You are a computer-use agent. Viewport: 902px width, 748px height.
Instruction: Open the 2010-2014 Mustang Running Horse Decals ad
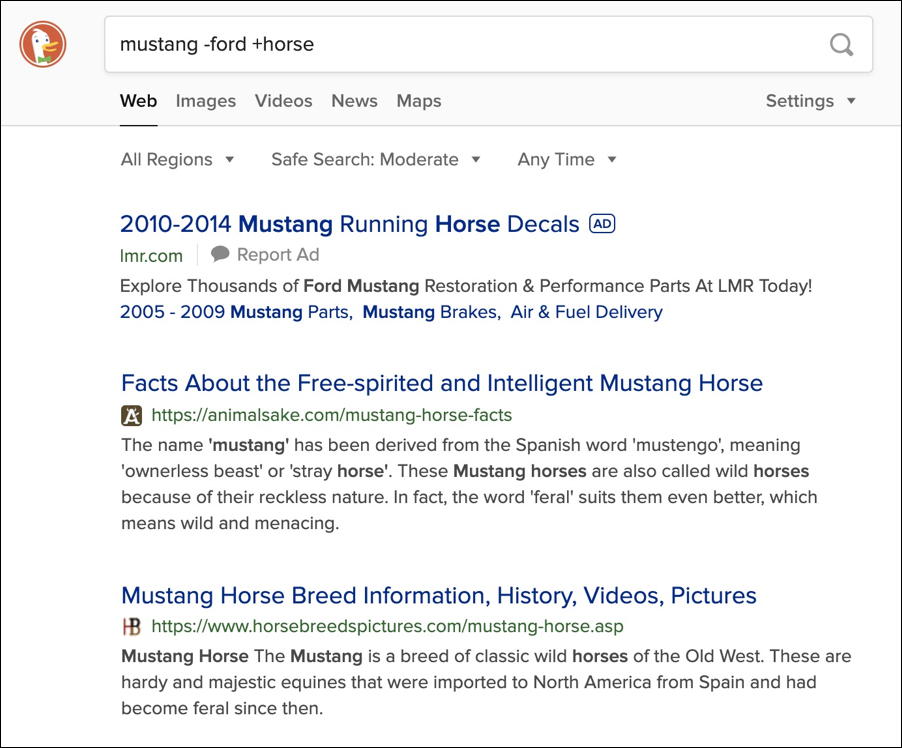349,224
